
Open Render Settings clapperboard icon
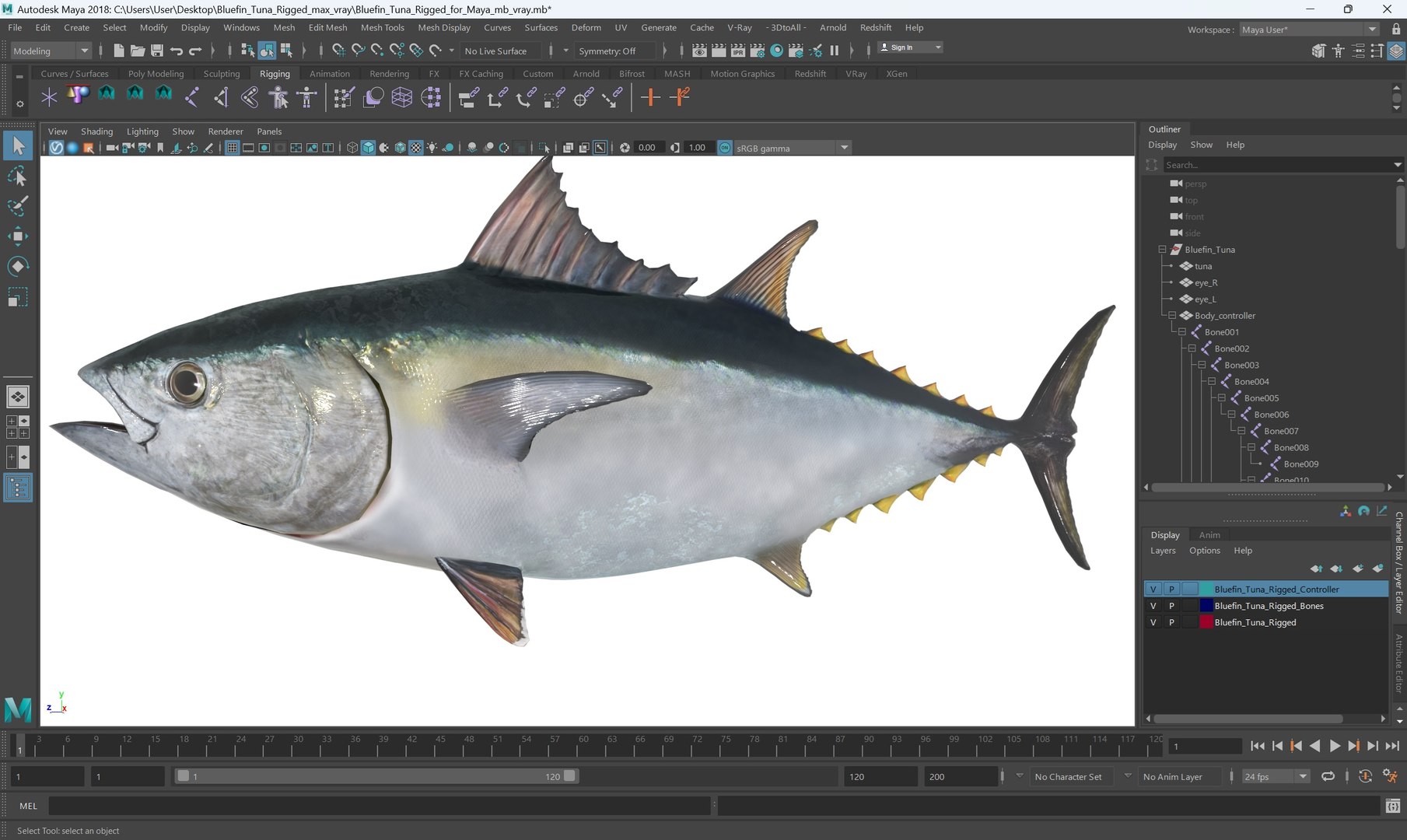(x=757, y=51)
